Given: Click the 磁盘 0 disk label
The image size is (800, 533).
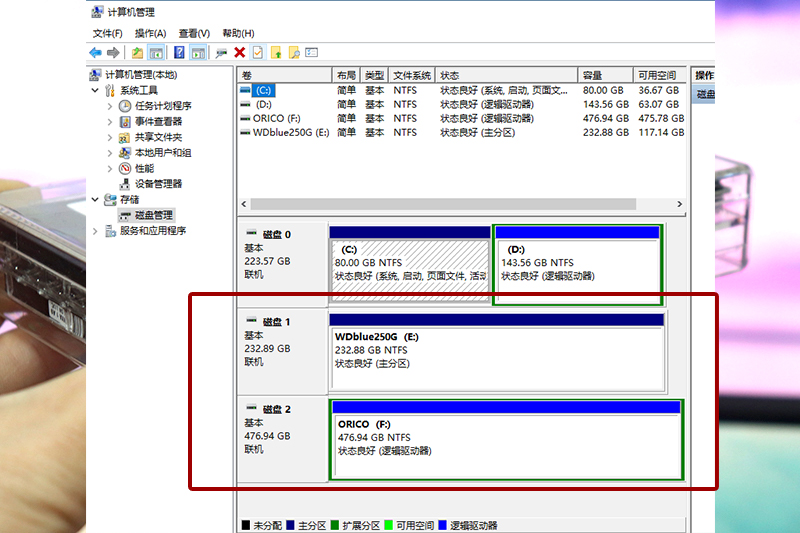Looking at the screenshot, I should [x=277, y=235].
